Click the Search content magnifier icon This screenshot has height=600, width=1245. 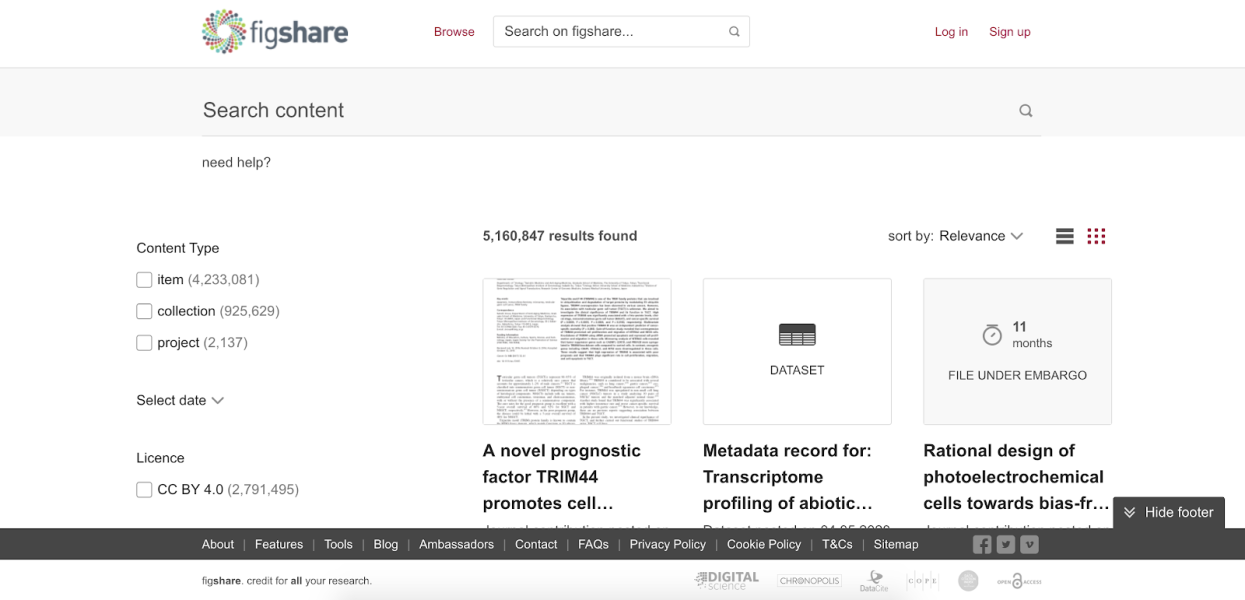pyautogui.click(x=1025, y=111)
